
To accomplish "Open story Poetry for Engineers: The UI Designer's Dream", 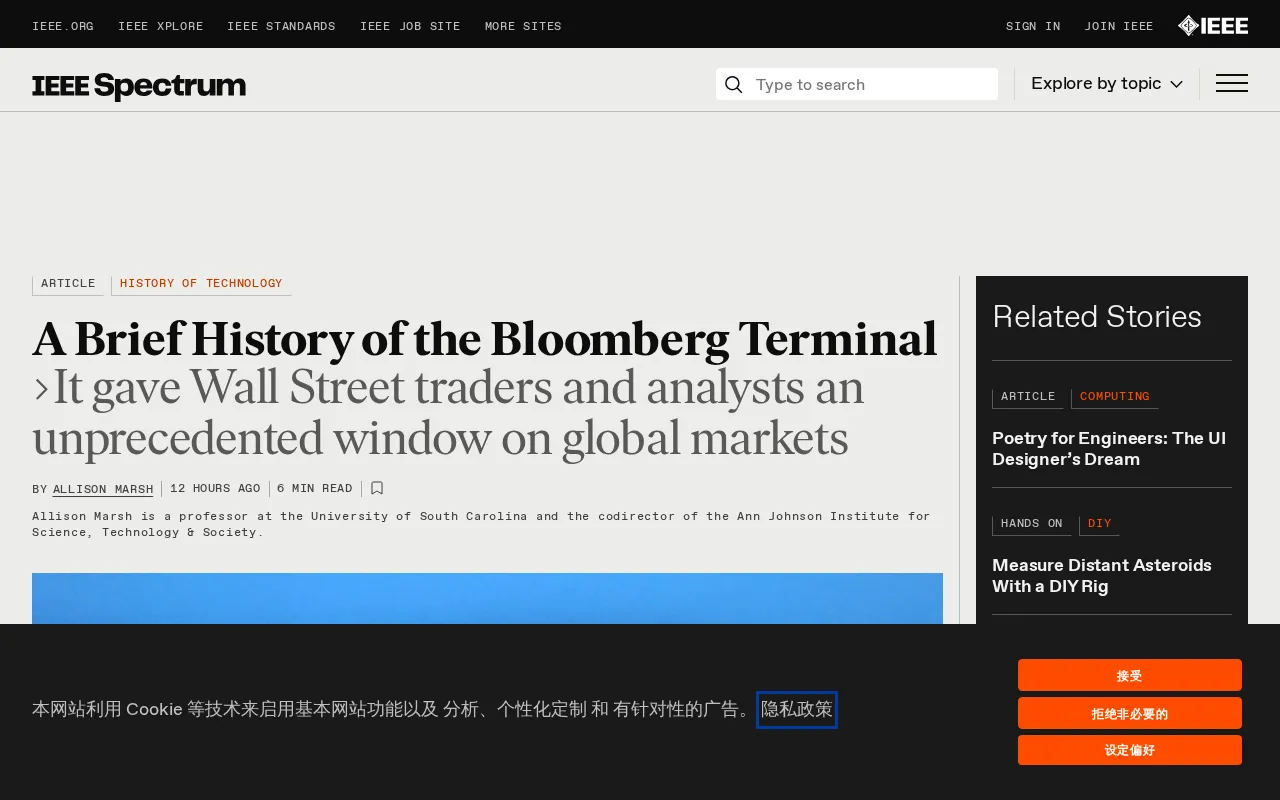I will point(1109,449).
